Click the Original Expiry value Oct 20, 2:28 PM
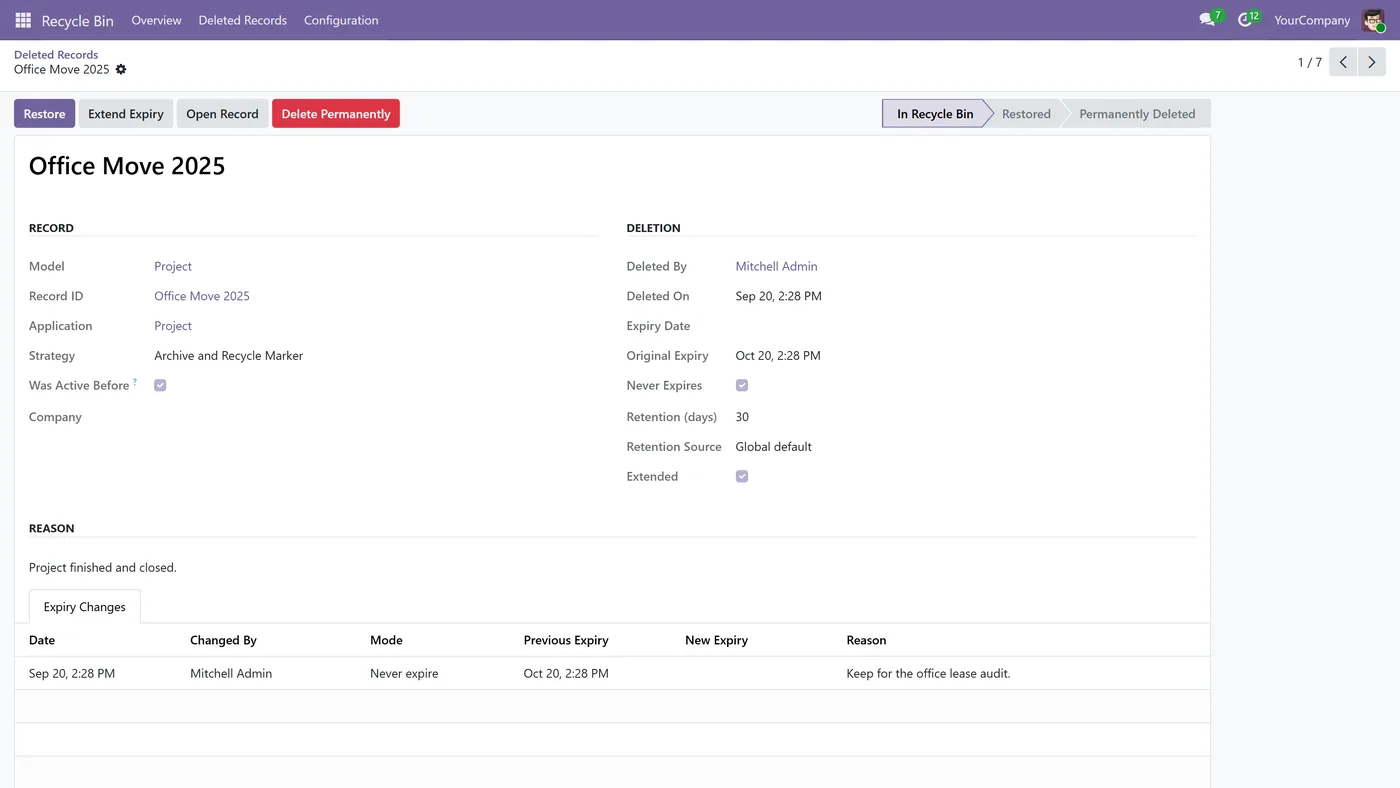The image size is (1400, 788). (x=778, y=356)
